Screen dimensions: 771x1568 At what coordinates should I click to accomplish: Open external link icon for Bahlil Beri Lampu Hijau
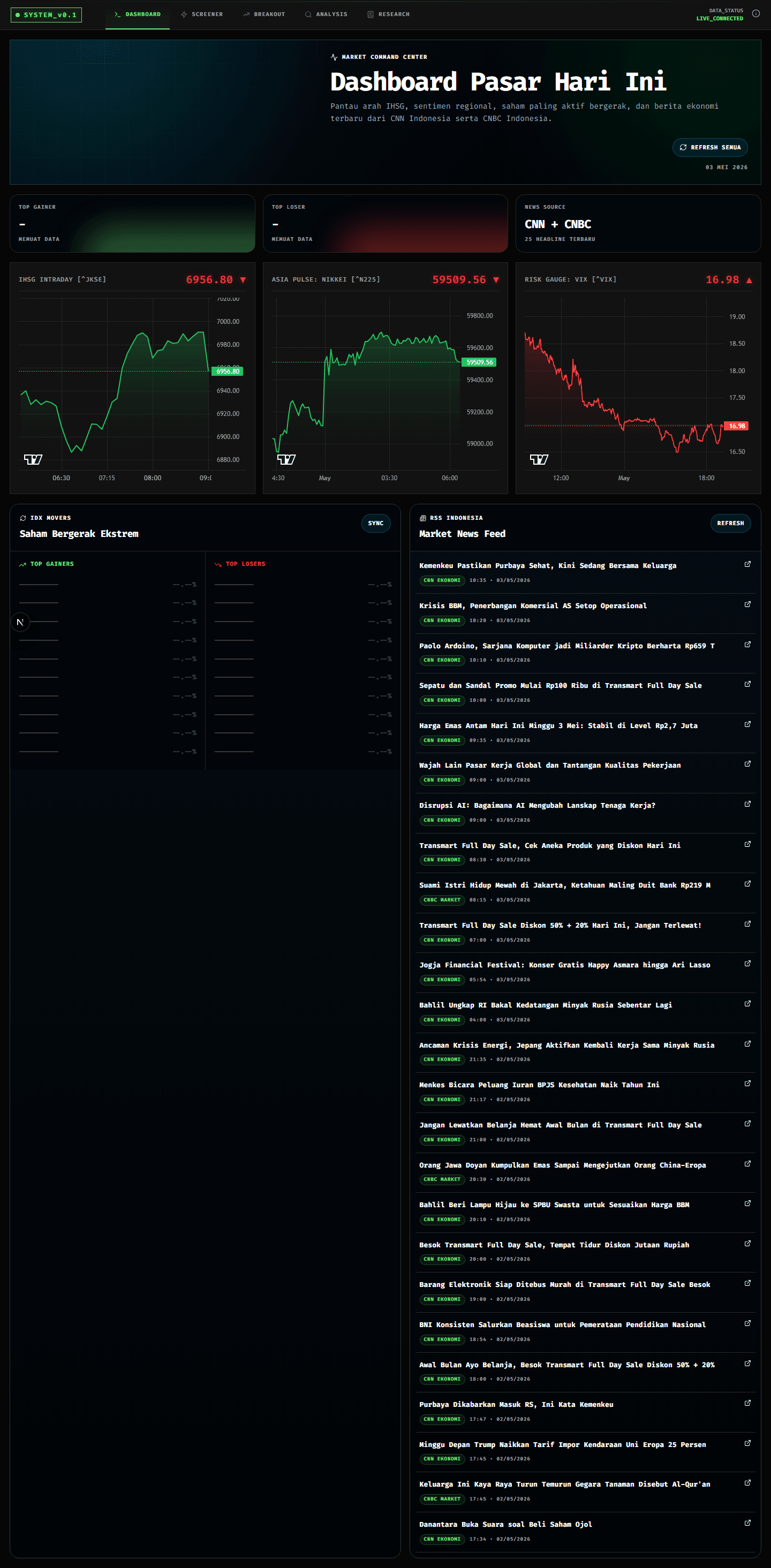747,1203
